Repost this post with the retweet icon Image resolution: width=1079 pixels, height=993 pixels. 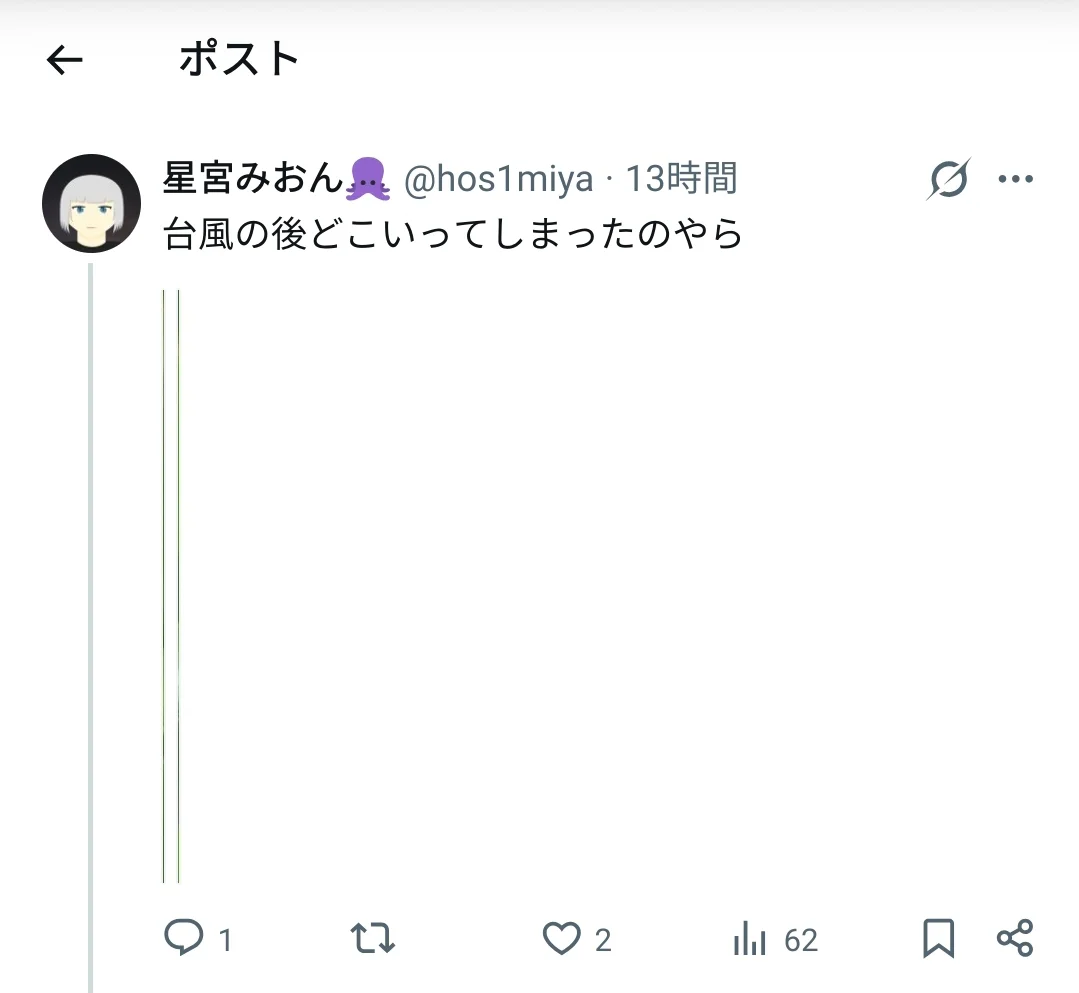pyautogui.click(x=372, y=937)
